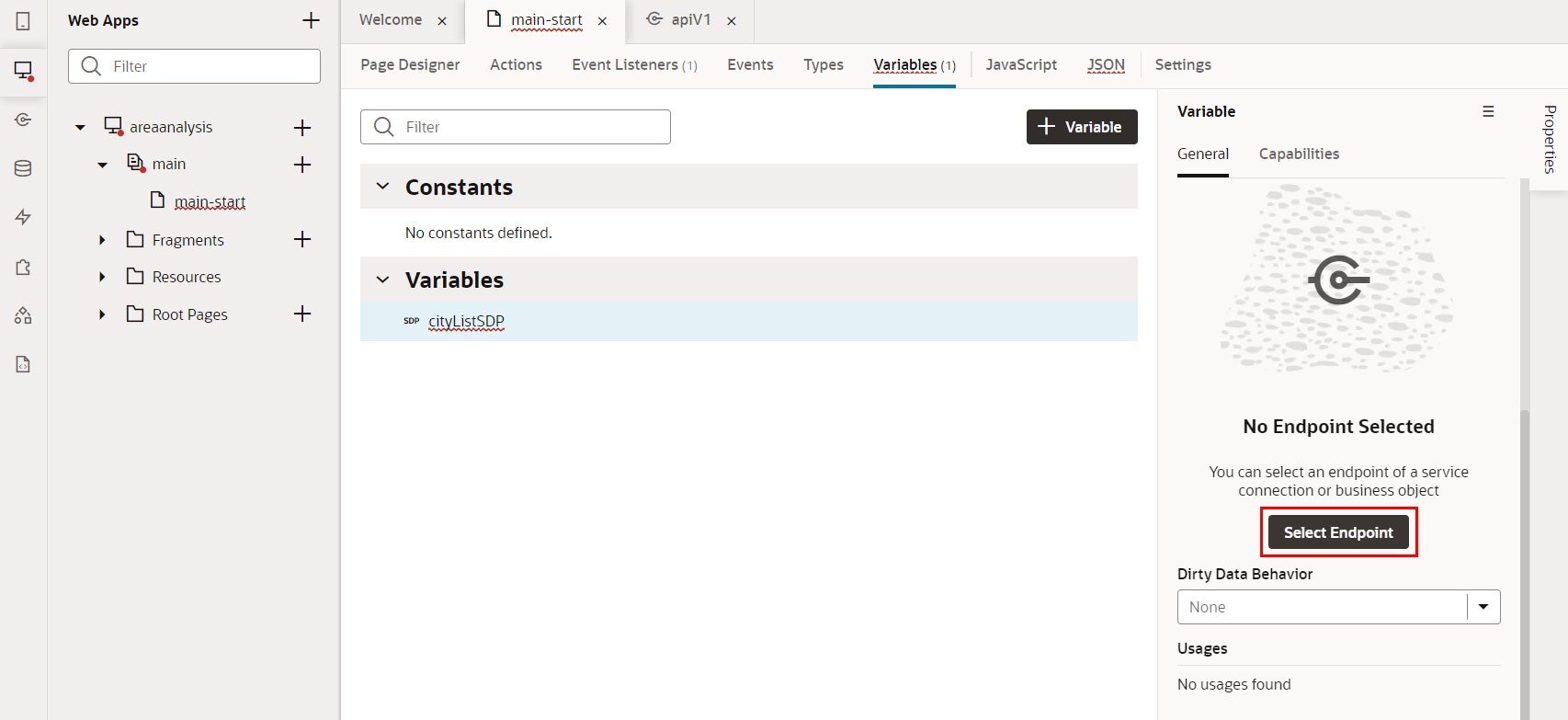Open the Dirty Data Behavior dropdown
This screenshot has height=720, width=1568.
click(1483, 607)
